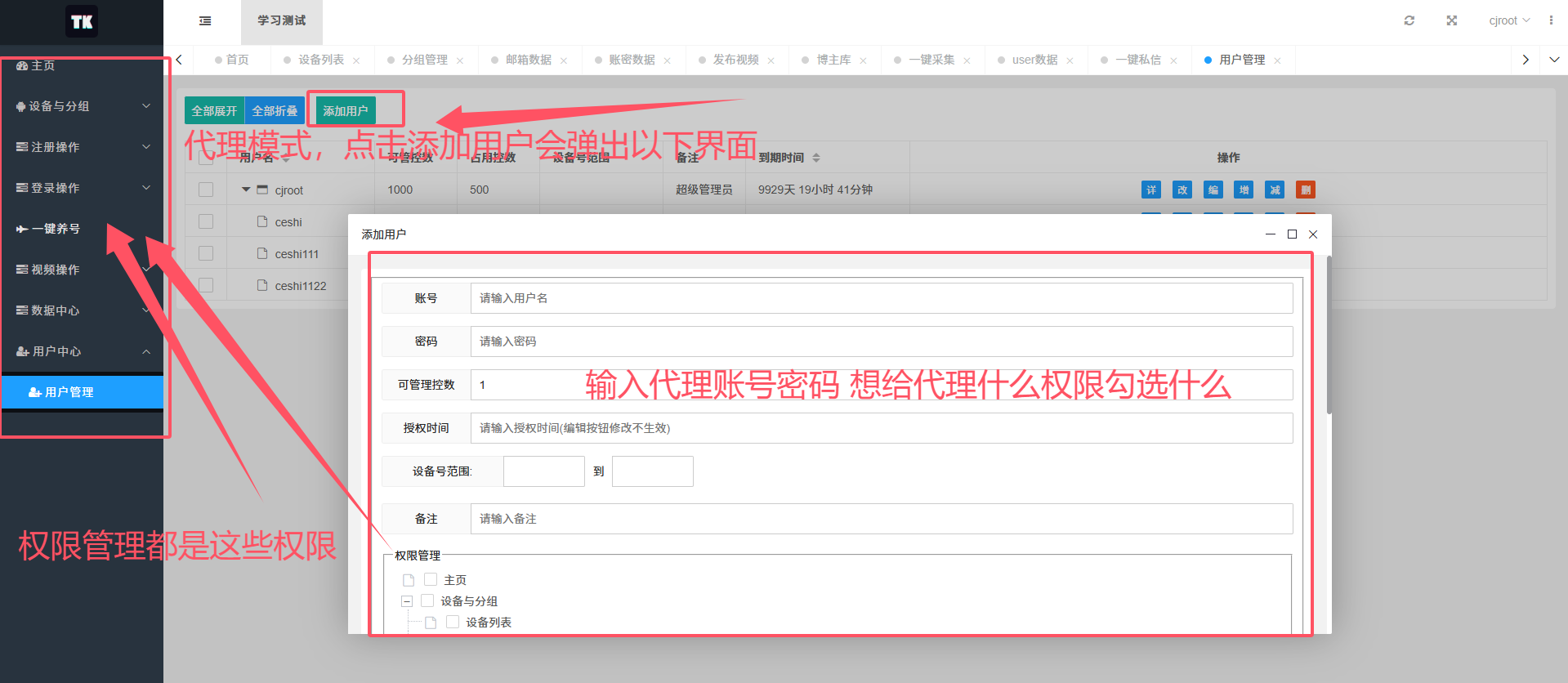
Task: Click the 账号 username input field
Action: click(882, 298)
